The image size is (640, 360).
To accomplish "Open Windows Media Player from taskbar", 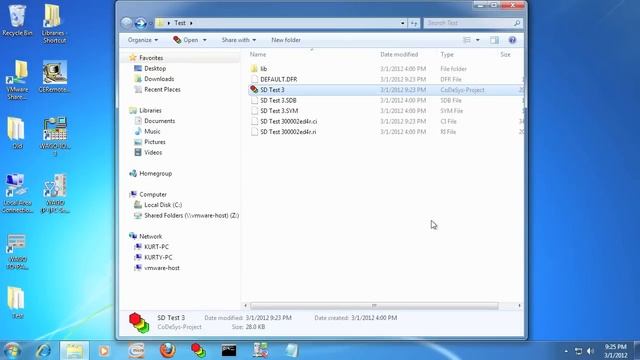I will [104, 351].
